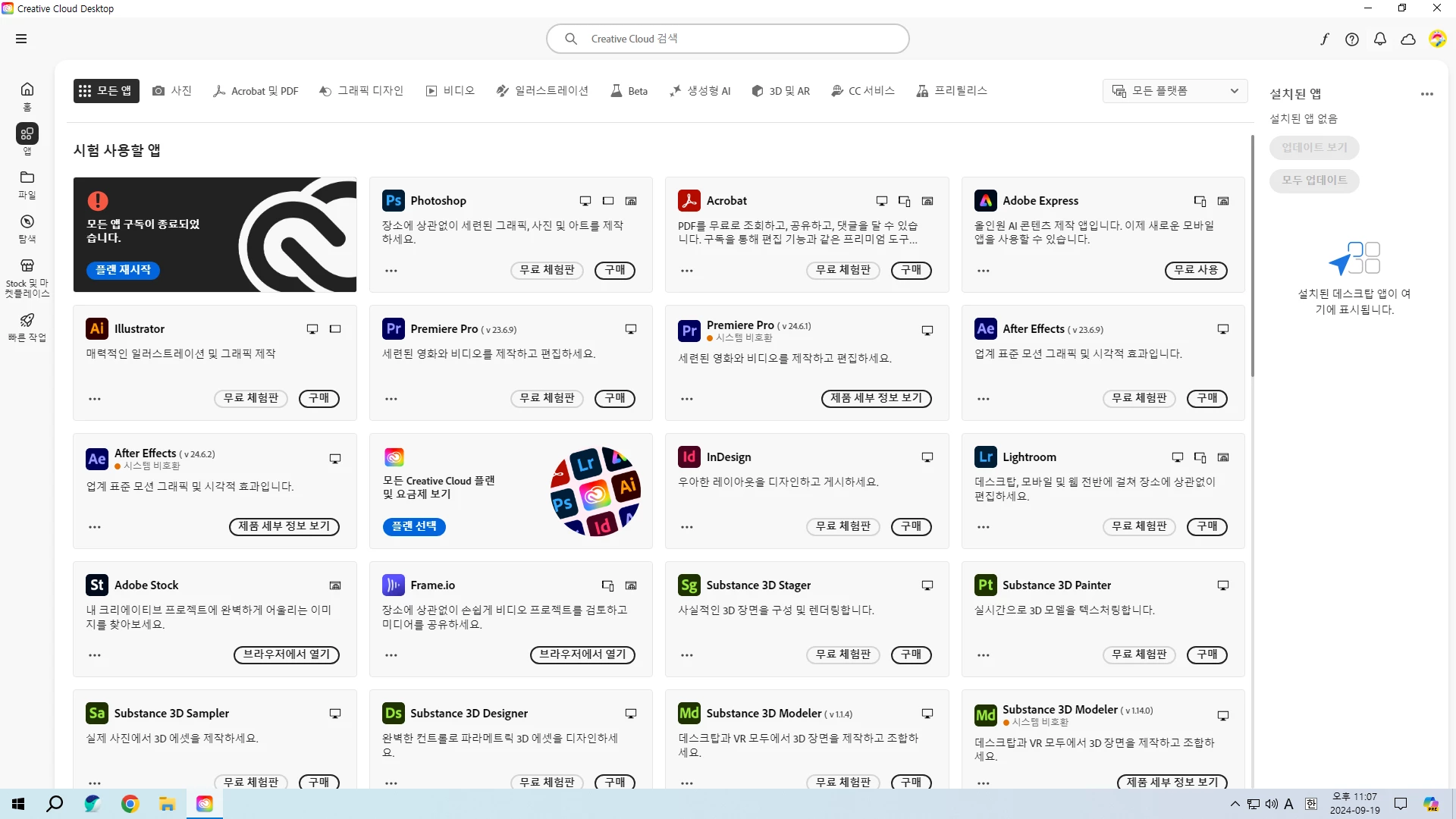
Task: Click the Fonts icon in header
Action: (x=1324, y=39)
